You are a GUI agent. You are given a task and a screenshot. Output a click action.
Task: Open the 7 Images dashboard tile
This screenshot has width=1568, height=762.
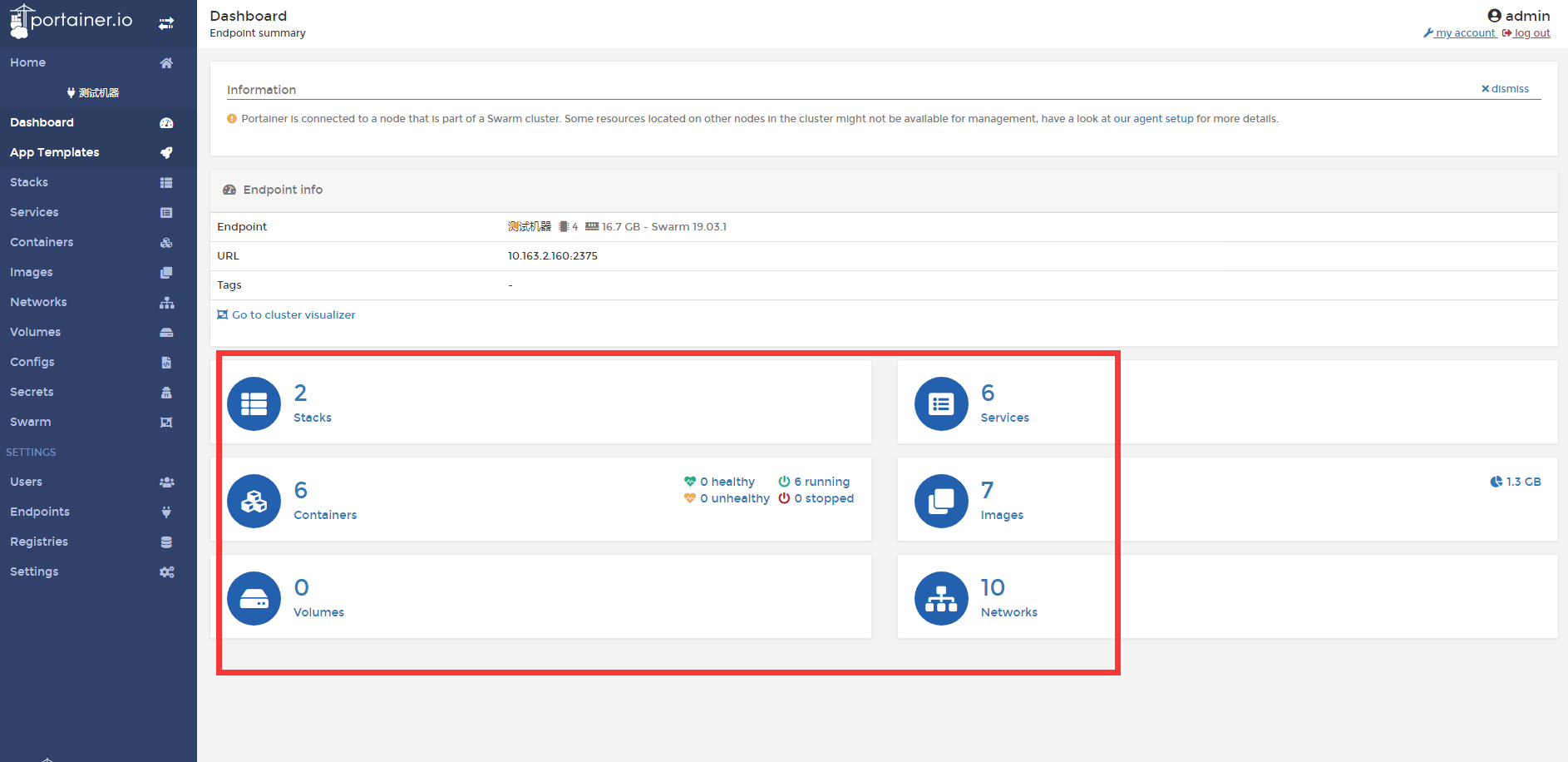tap(1227, 499)
